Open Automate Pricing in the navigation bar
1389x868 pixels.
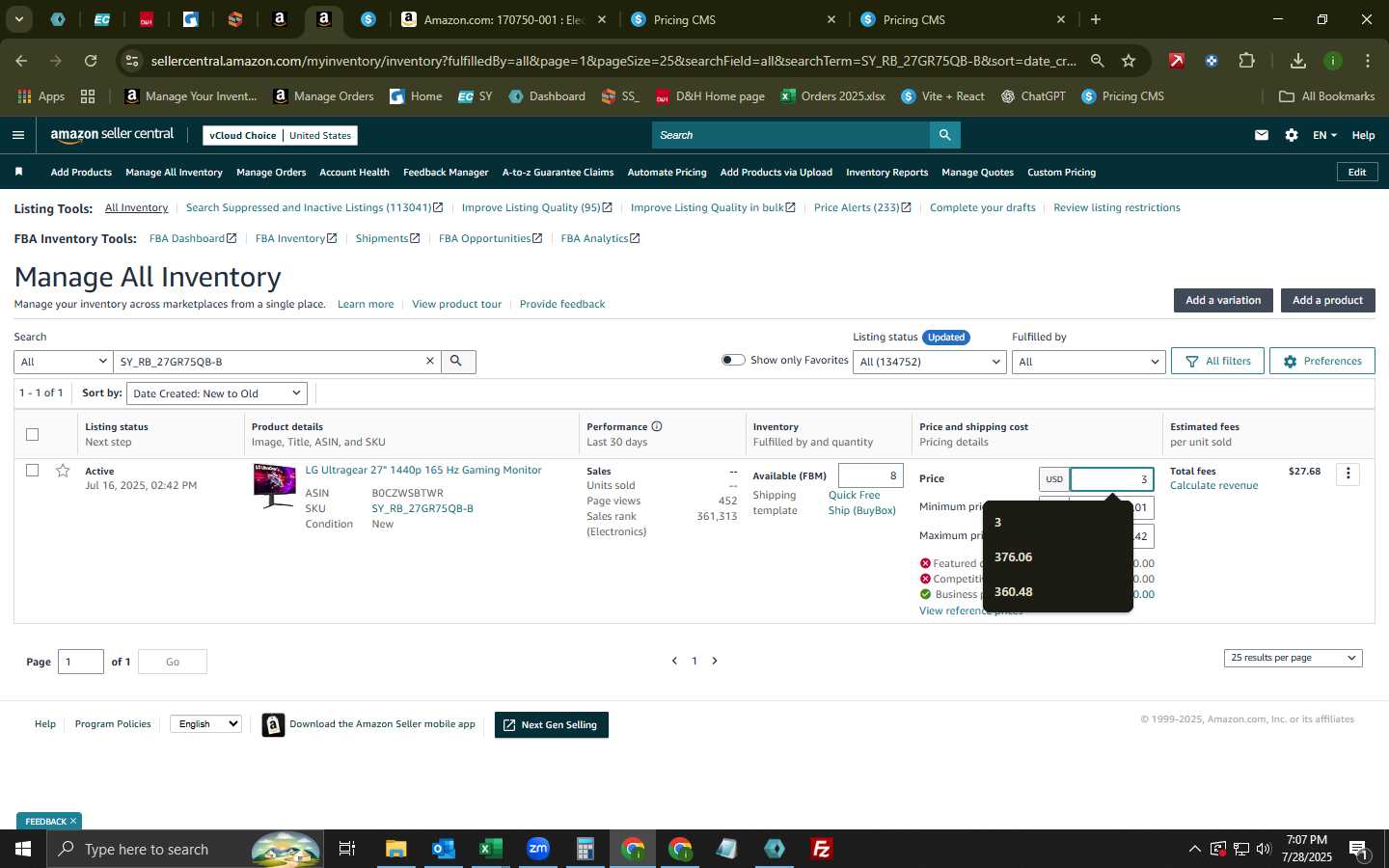tap(667, 173)
